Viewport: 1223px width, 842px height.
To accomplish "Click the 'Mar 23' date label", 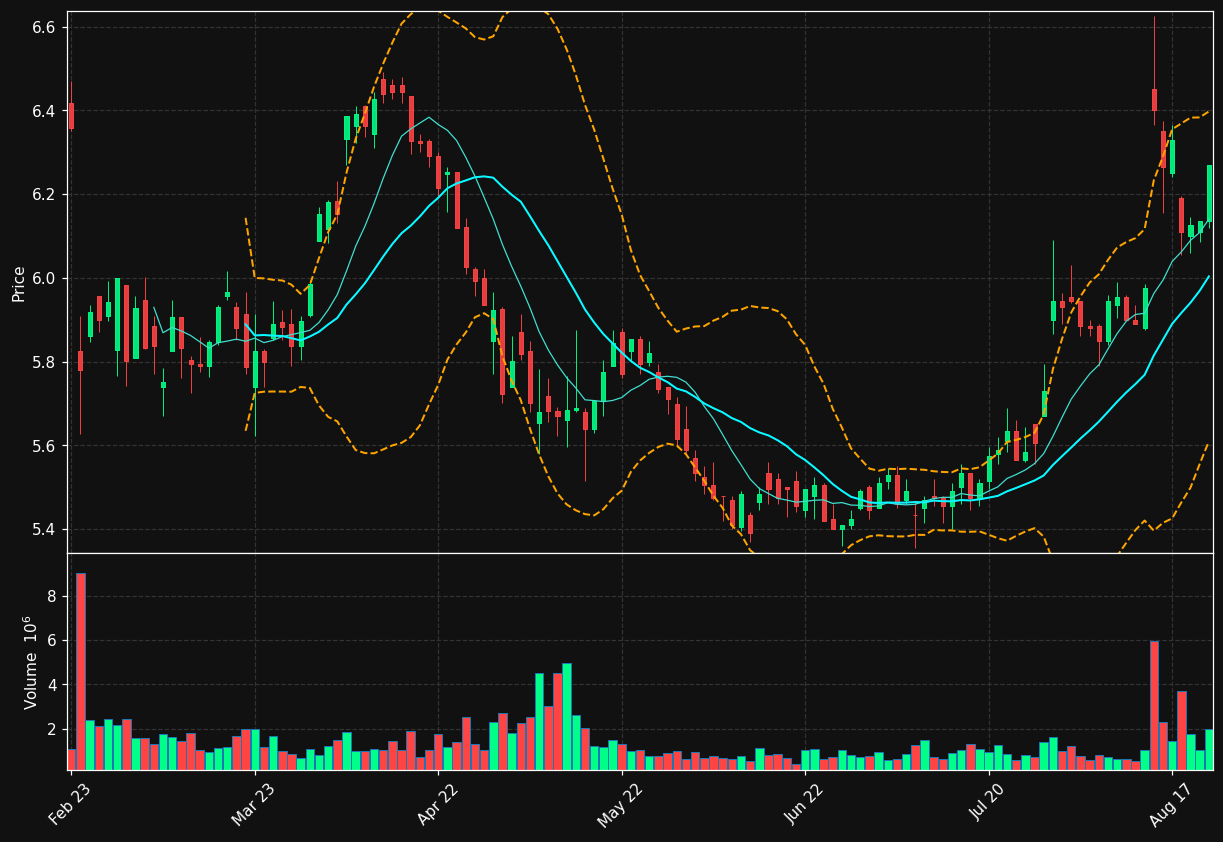I will tap(255, 803).
